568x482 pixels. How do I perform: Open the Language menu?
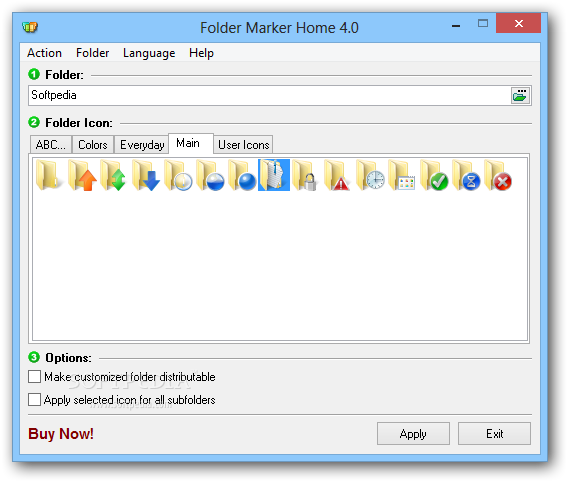pyautogui.click(x=149, y=53)
